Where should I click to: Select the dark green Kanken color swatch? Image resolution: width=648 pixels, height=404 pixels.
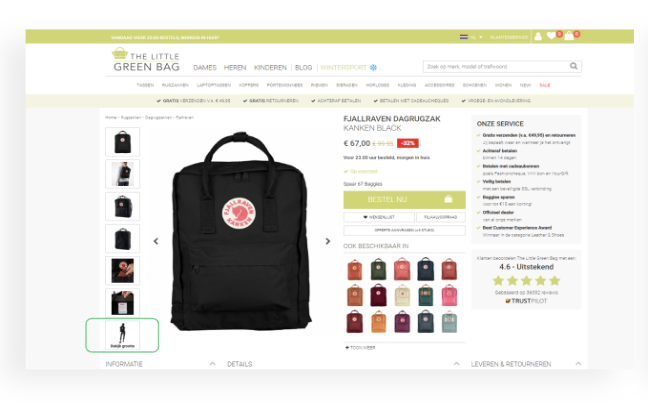point(378,269)
